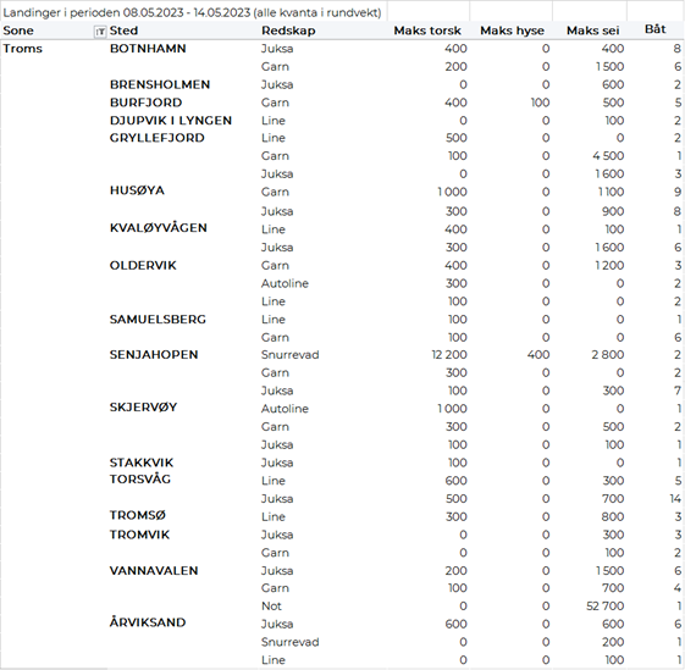This screenshot has height=670, width=685.
Task: Click the DJUPVIK I LYNGEN cell
Action: pos(170,121)
